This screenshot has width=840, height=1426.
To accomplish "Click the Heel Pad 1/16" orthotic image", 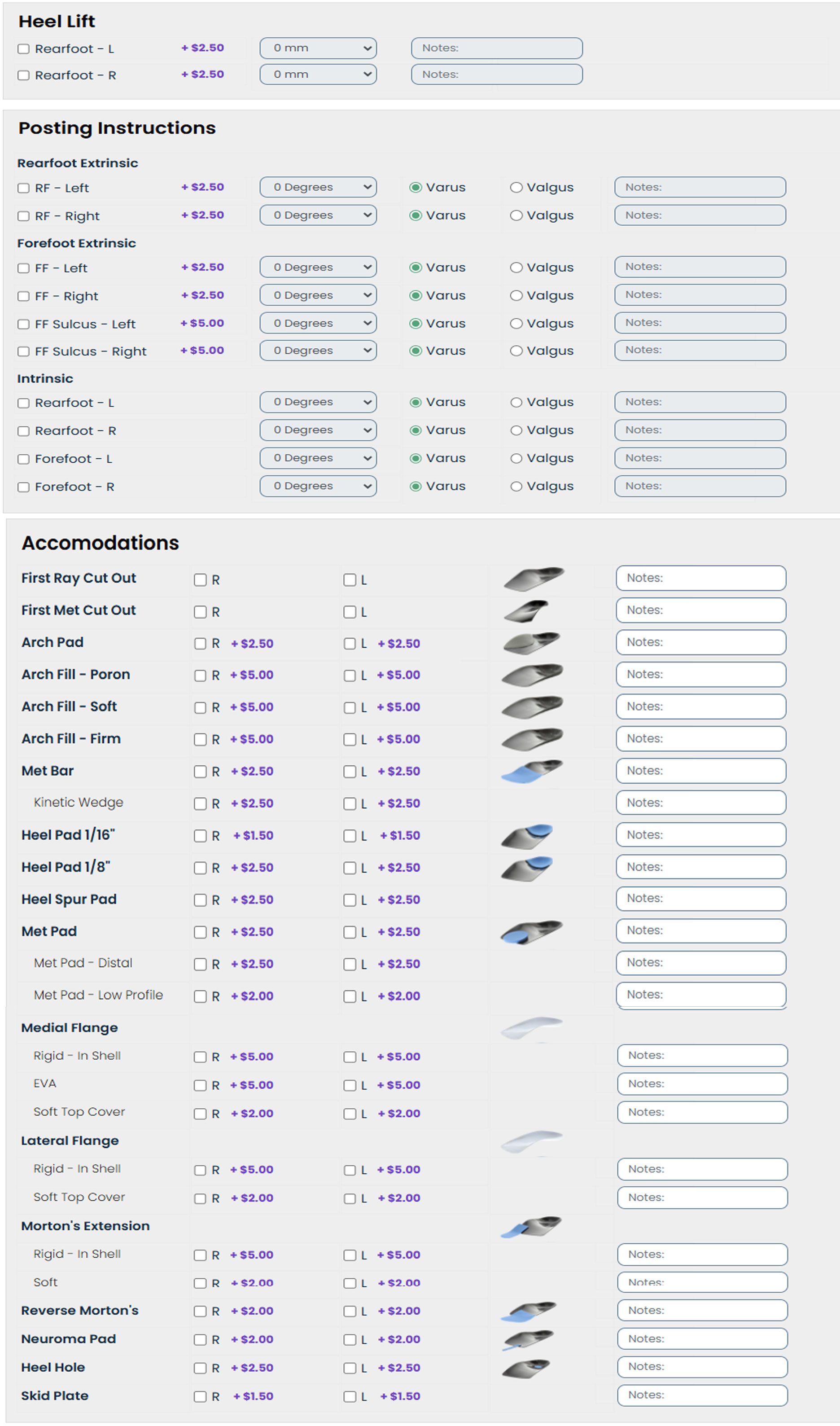I will pyautogui.click(x=527, y=836).
